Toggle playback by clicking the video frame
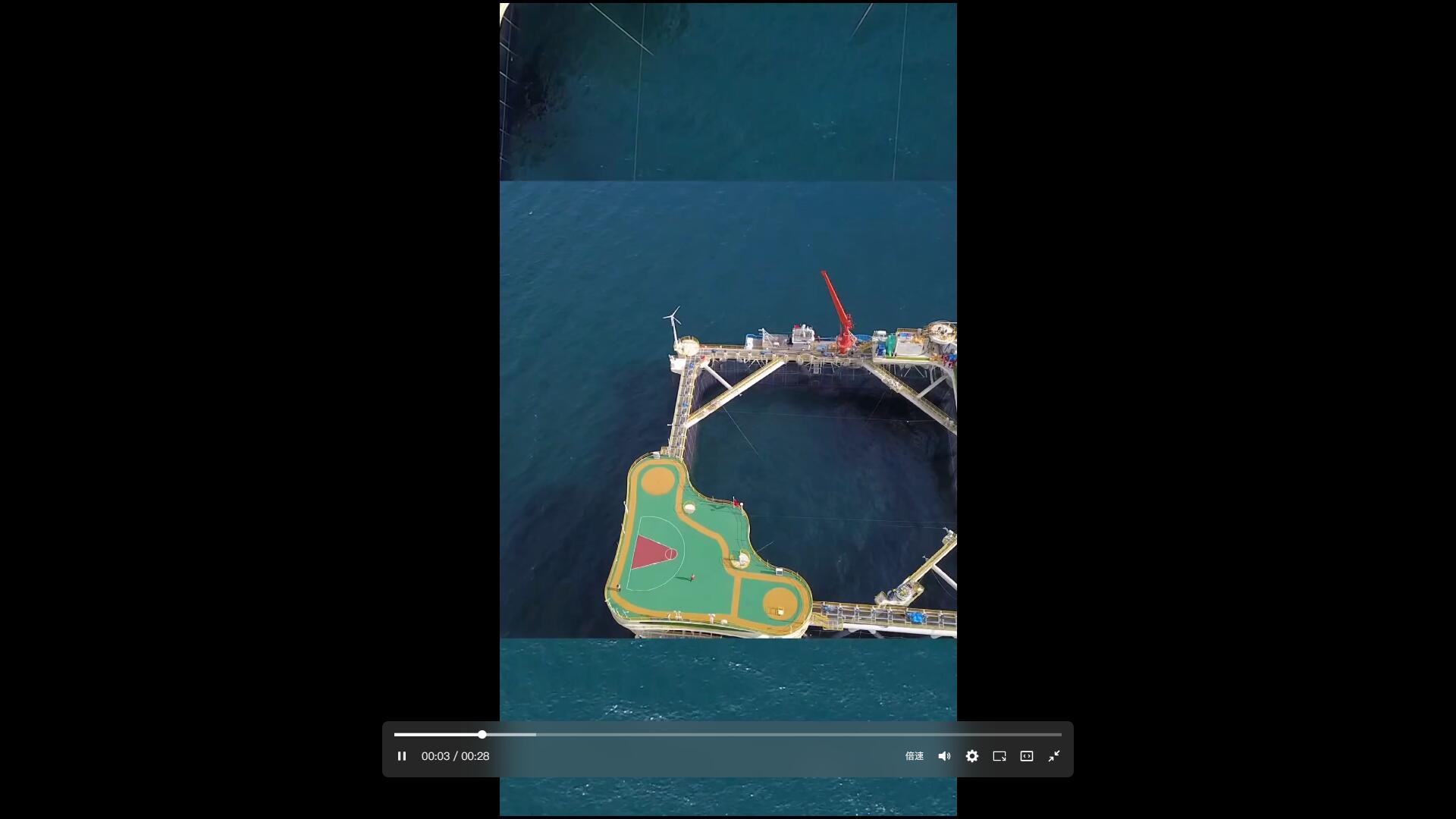This screenshot has width=1456, height=819. coord(728,379)
